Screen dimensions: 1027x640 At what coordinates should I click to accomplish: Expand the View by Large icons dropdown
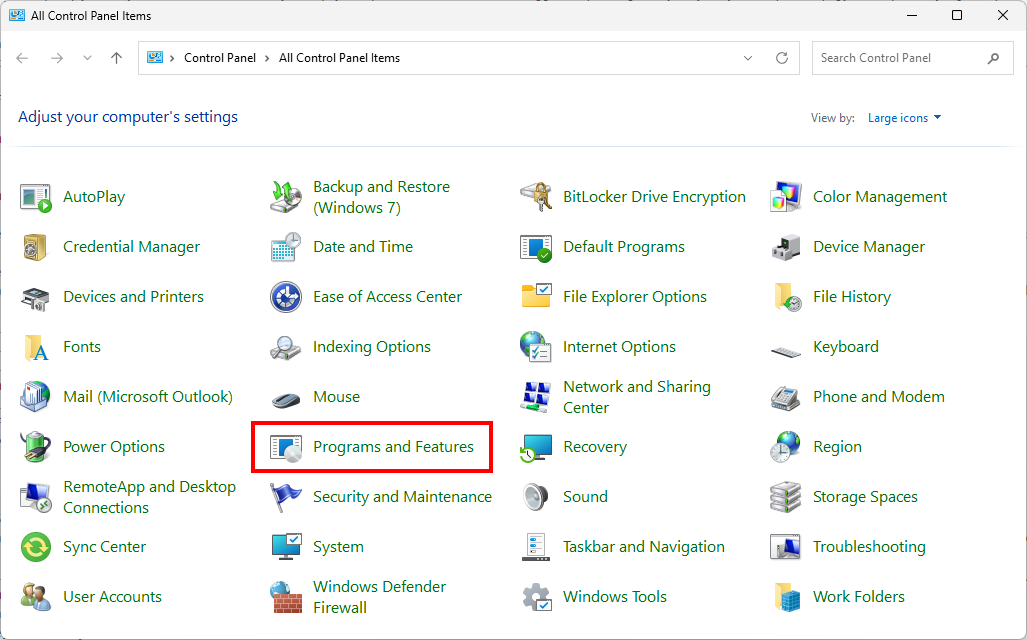[x=904, y=118]
